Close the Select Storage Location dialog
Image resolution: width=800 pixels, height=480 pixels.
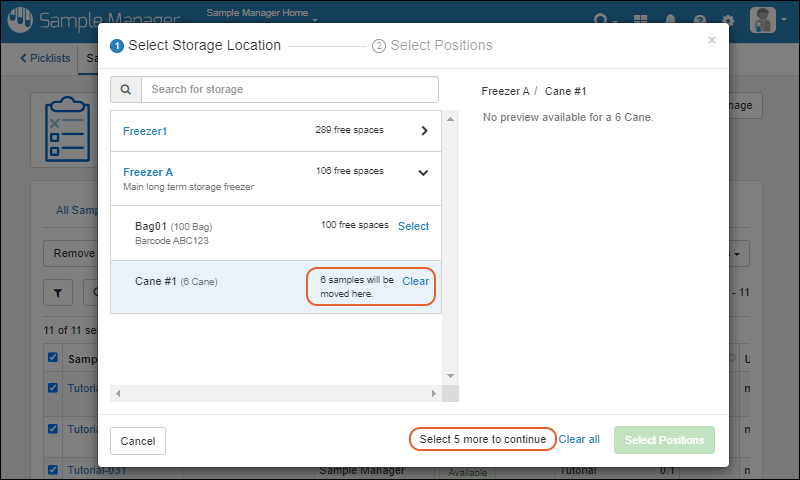[x=712, y=41]
